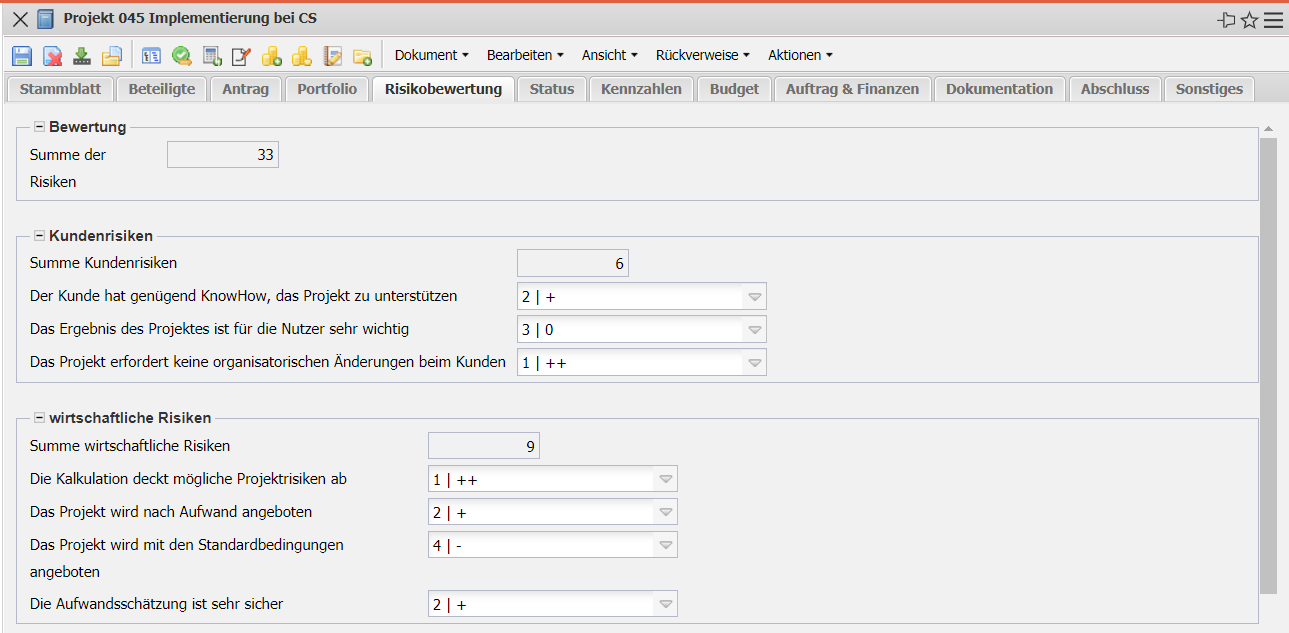Click the Summe Kundenrisiken value field
Image resolution: width=1289 pixels, height=633 pixels.
click(x=572, y=264)
